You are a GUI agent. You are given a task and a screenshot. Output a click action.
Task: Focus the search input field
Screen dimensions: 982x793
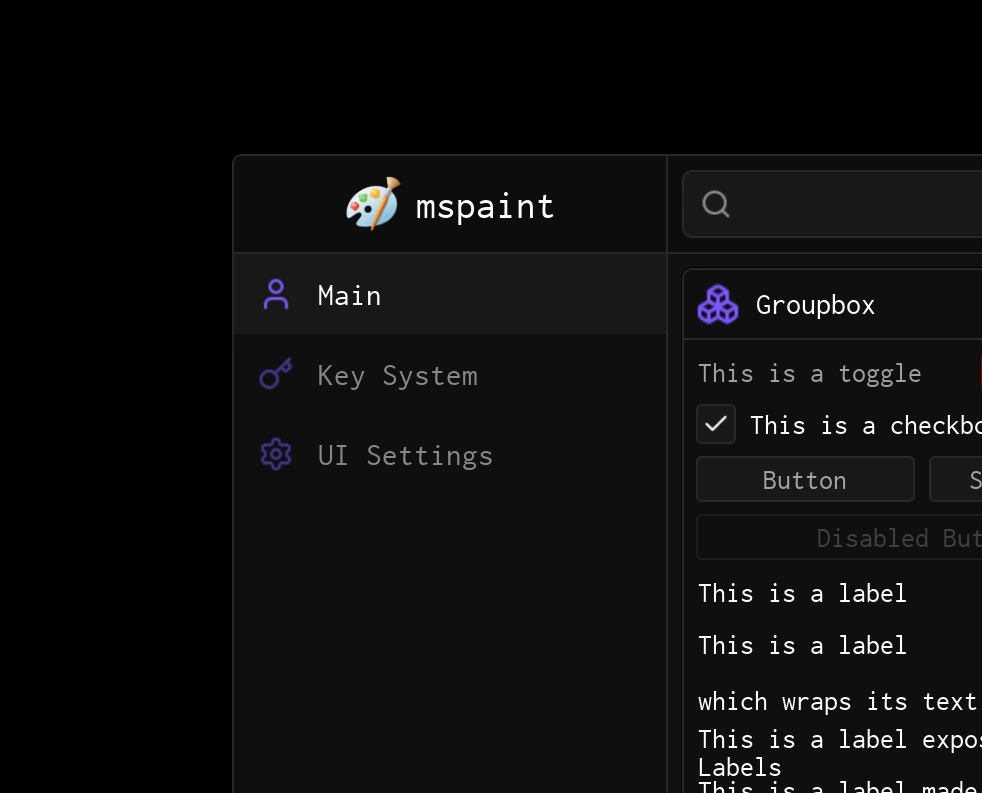(832, 204)
